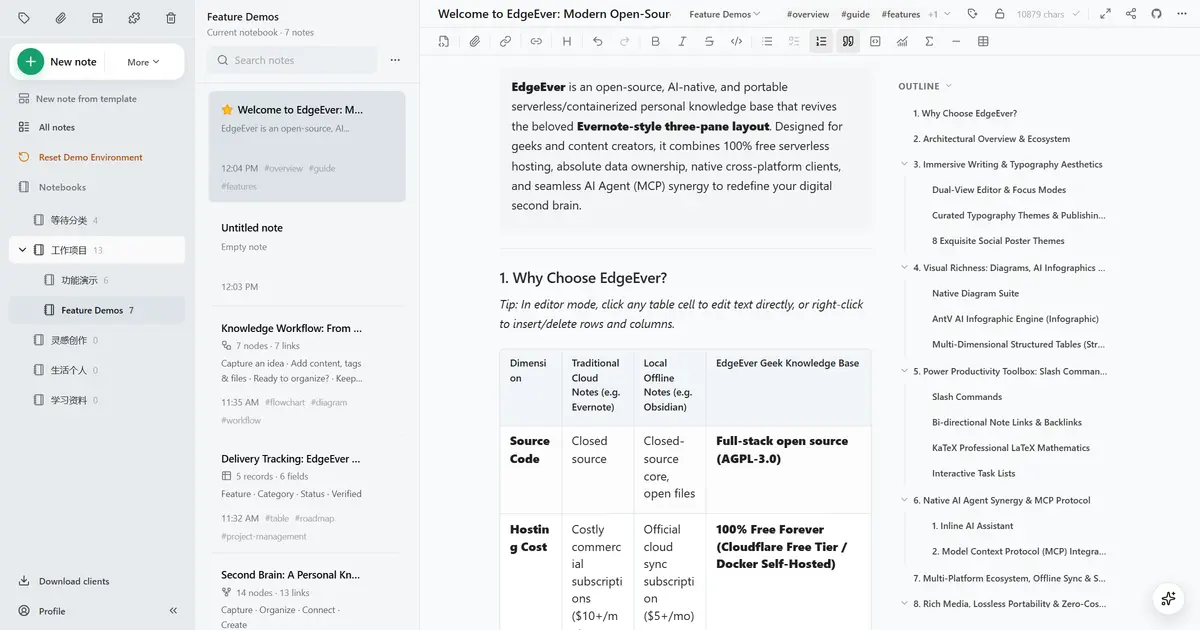Select the 功能演示 sub-notebook
1200x630 pixels.
tap(97, 280)
